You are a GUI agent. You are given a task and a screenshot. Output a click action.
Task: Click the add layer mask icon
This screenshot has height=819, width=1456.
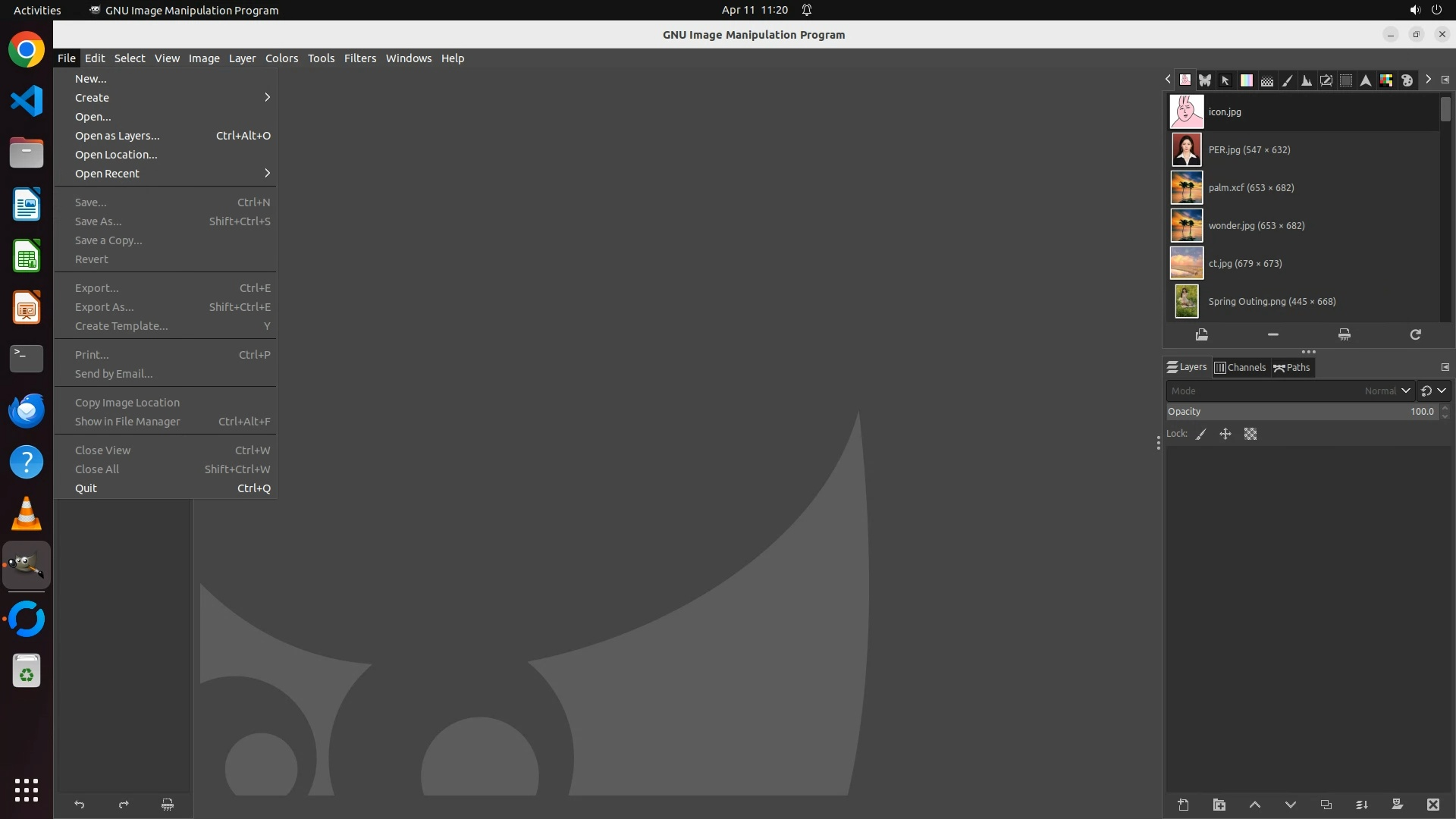coord(1397,805)
